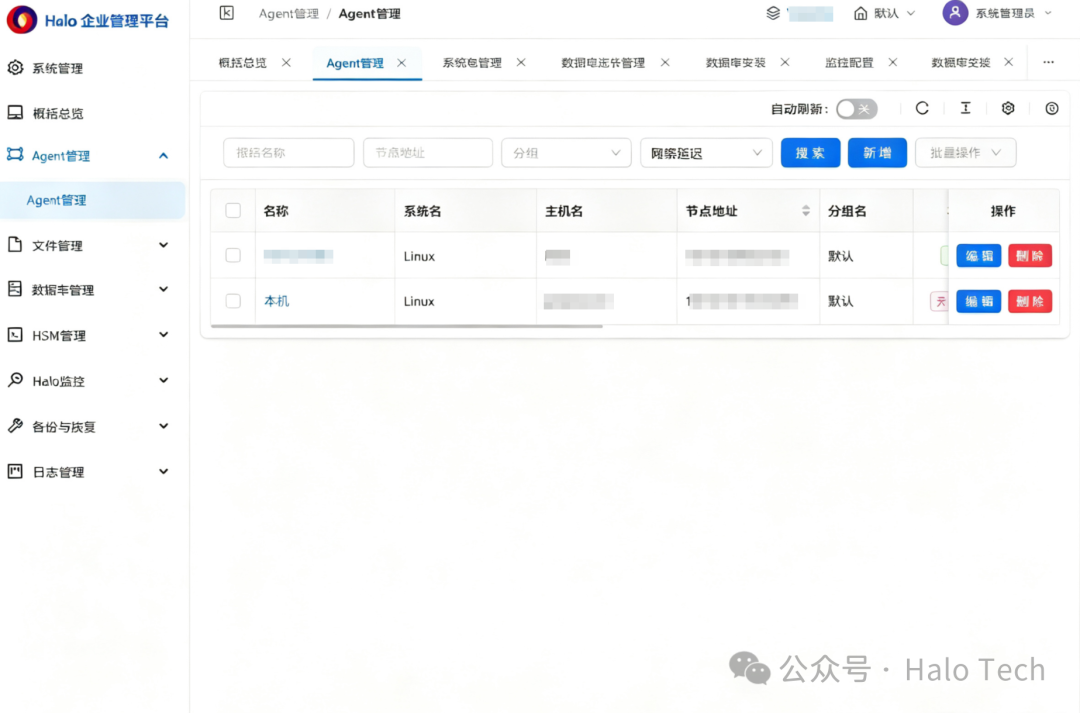Click Agent管理 in the breadcrumb
Viewport: 1080px width, 713px height.
pos(289,14)
